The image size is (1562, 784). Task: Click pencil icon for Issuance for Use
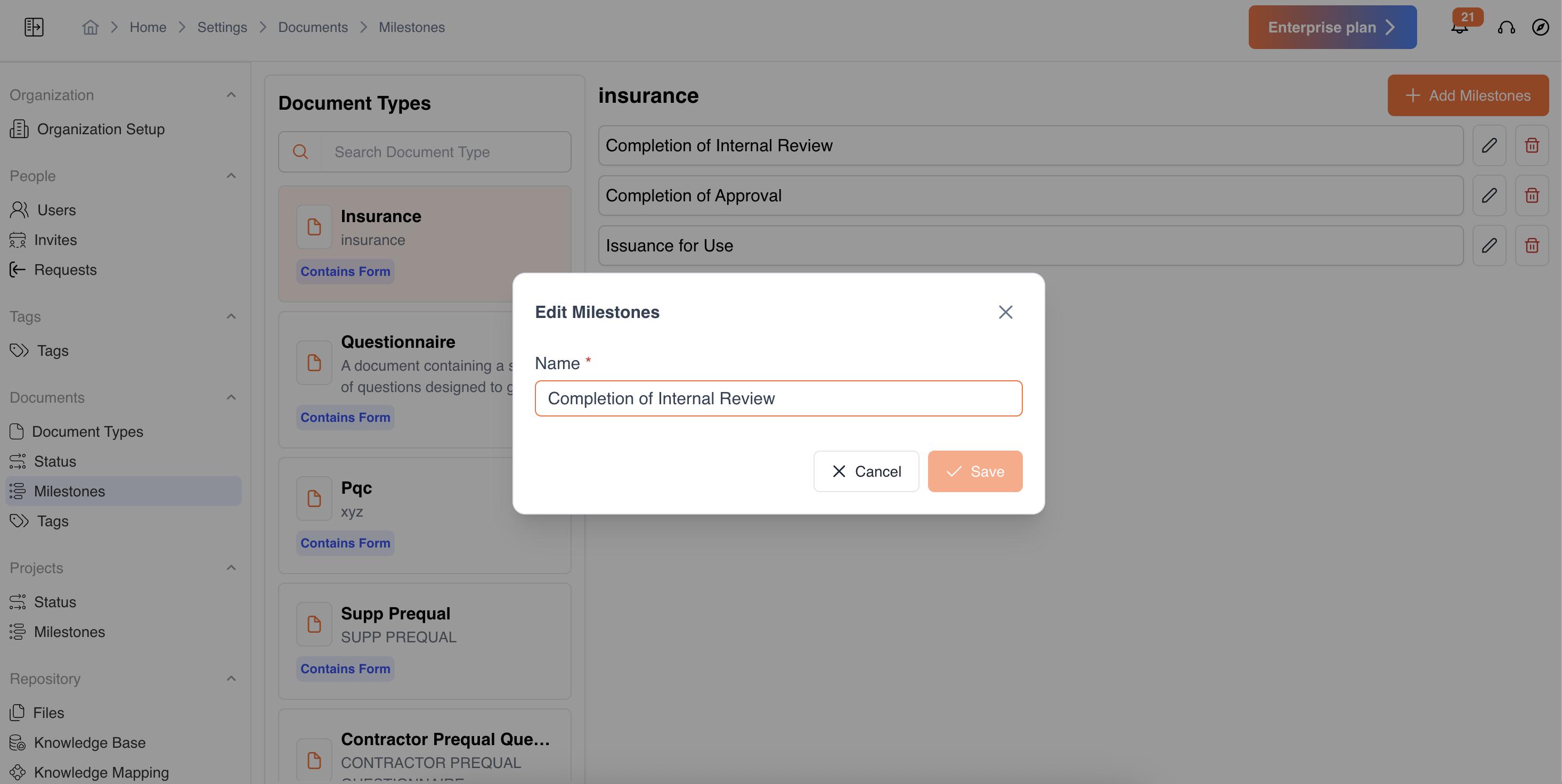pyautogui.click(x=1489, y=246)
